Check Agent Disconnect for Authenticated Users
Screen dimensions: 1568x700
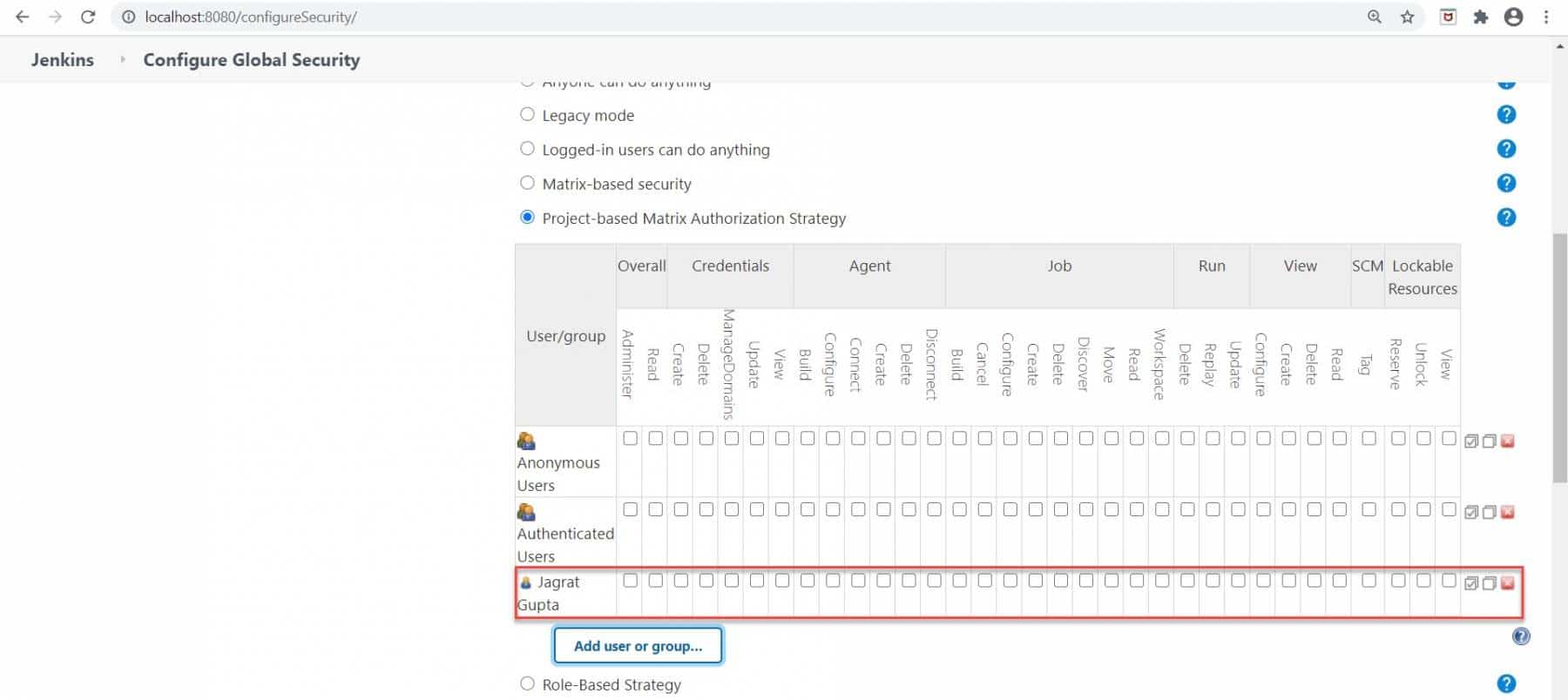(x=934, y=509)
